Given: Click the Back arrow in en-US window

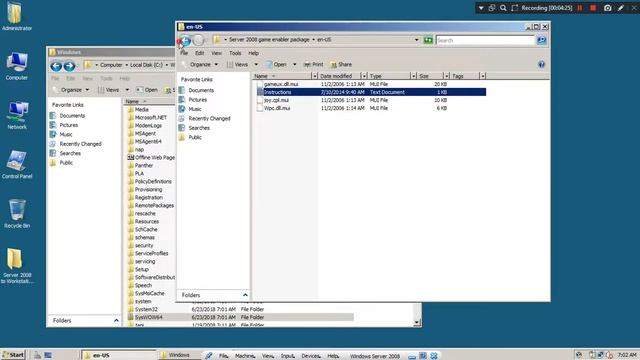Looking at the screenshot, I should click(x=185, y=40).
